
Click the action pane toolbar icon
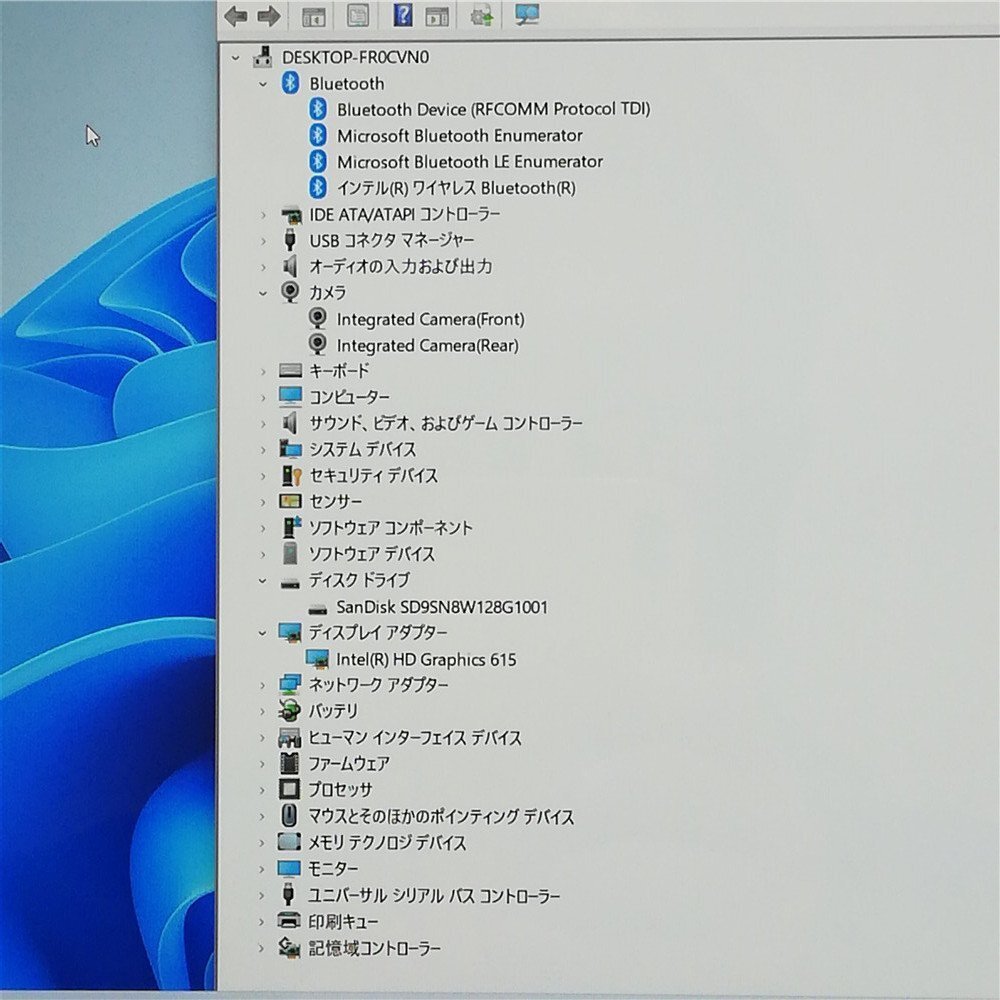[437, 17]
